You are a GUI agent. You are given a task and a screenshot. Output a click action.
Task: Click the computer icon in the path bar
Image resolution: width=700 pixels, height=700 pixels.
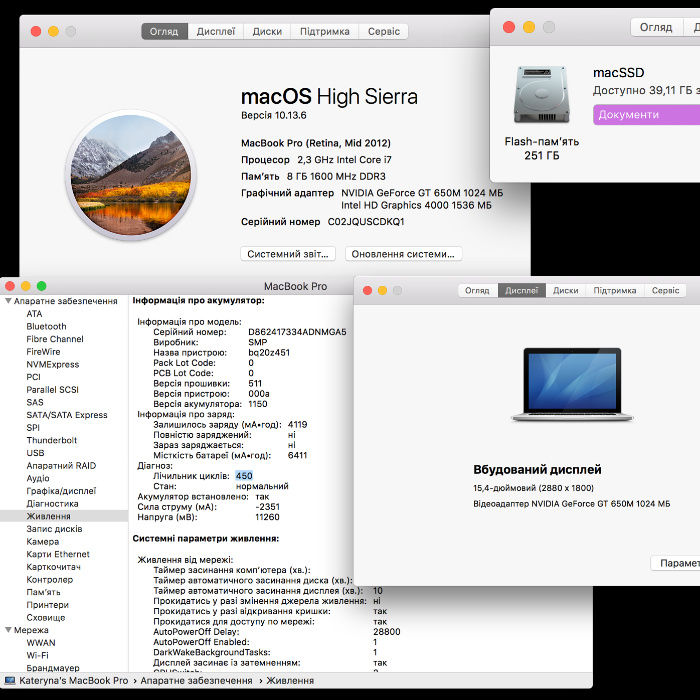click(10, 680)
